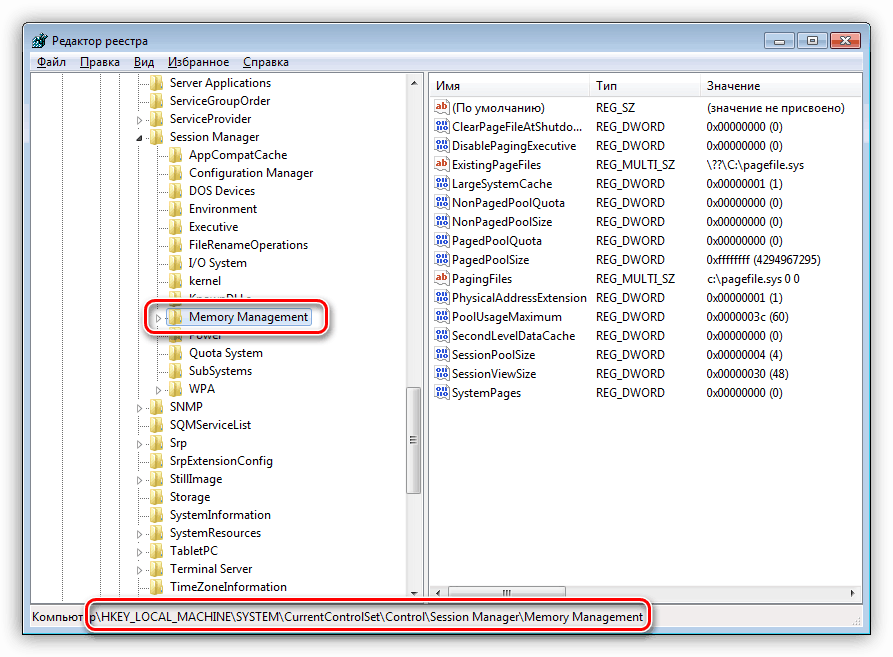Click the Environment folder icon
This screenshot has height=657, width=893.
pos(175,209)
